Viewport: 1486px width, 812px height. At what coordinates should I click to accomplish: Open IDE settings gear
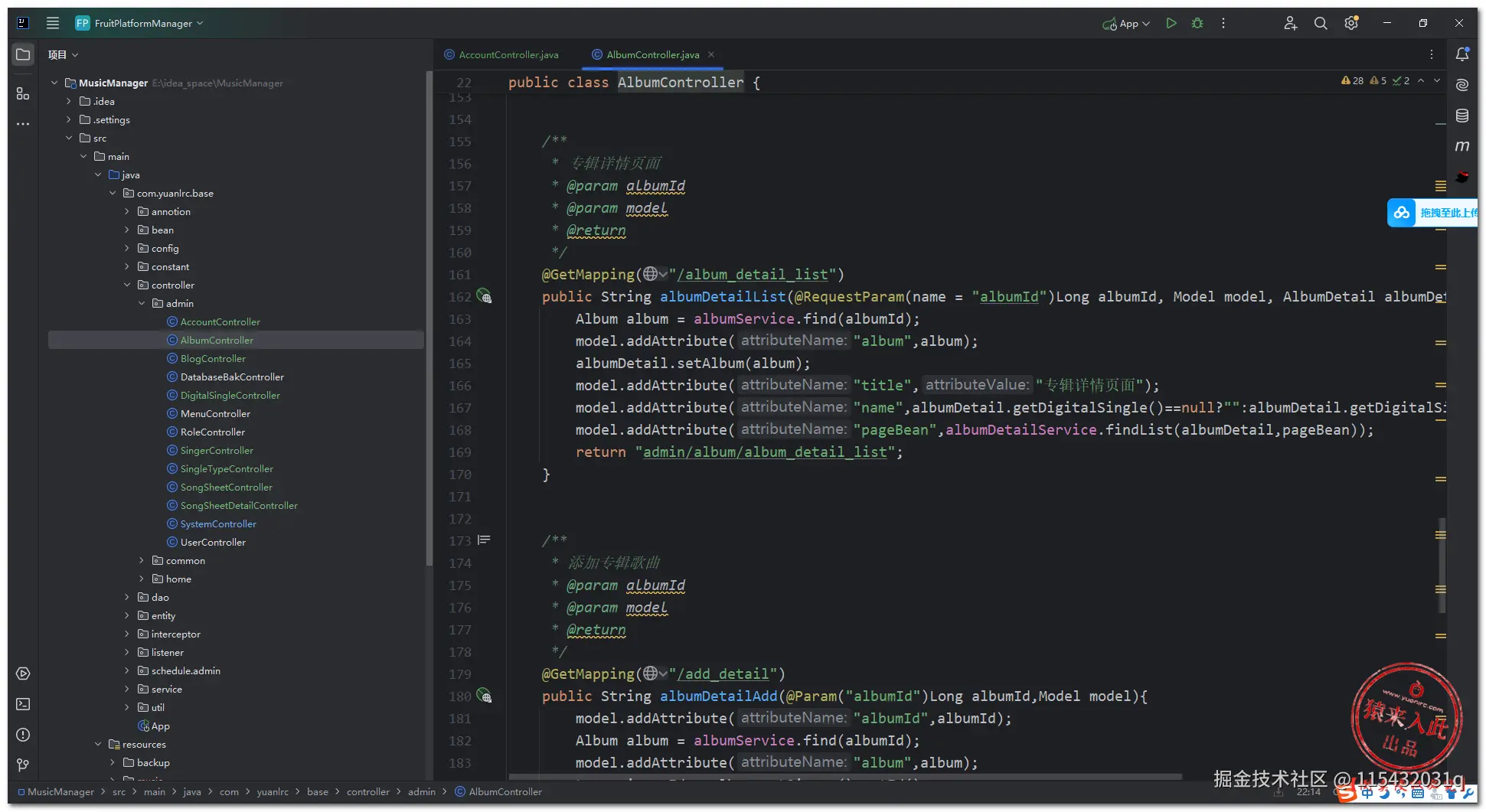[x=1351, y=23]
